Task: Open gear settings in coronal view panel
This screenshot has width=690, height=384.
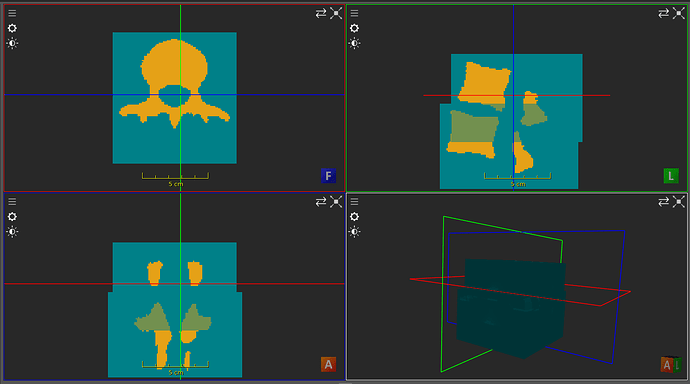Action: point(12,216)
